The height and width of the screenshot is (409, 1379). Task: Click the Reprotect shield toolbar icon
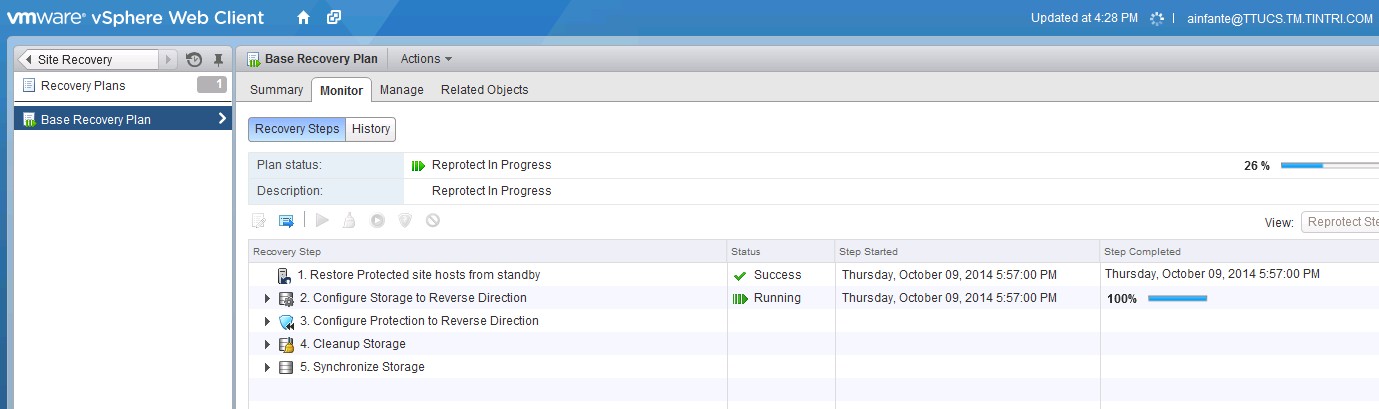tap(405, 220)
